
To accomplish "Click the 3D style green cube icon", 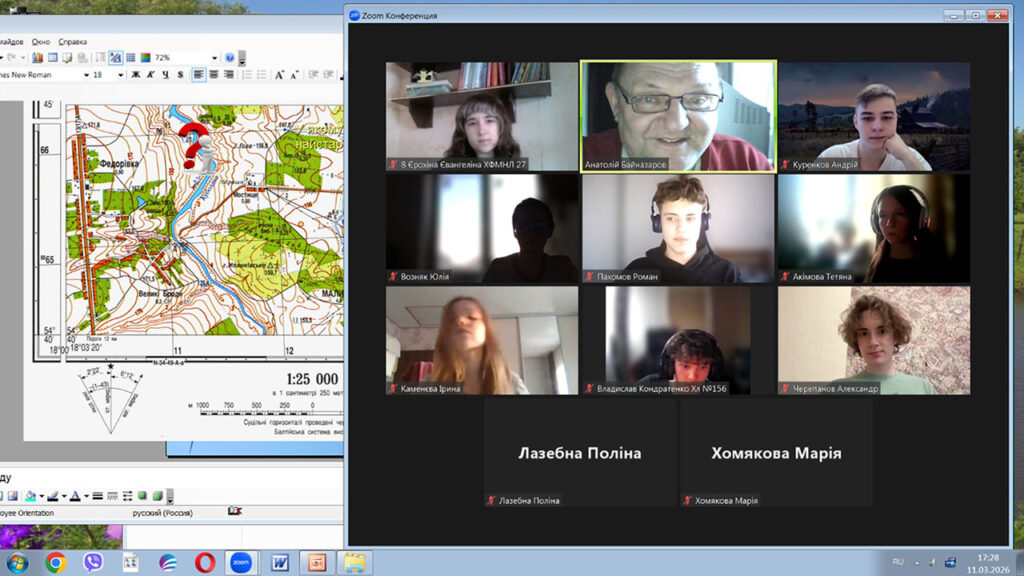I will tap(157, 496).
